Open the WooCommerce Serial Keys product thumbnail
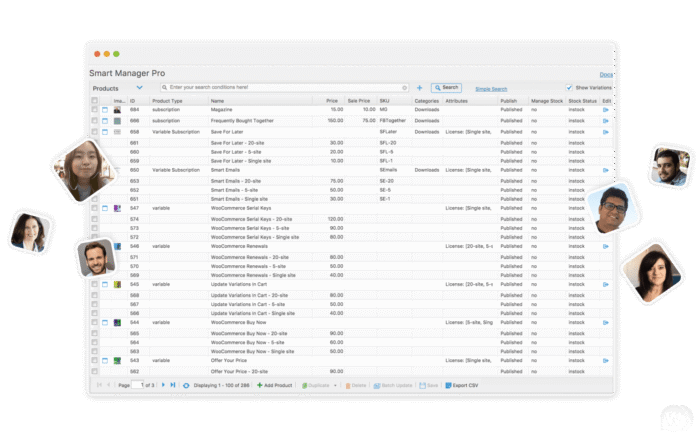 coord(117,209)
